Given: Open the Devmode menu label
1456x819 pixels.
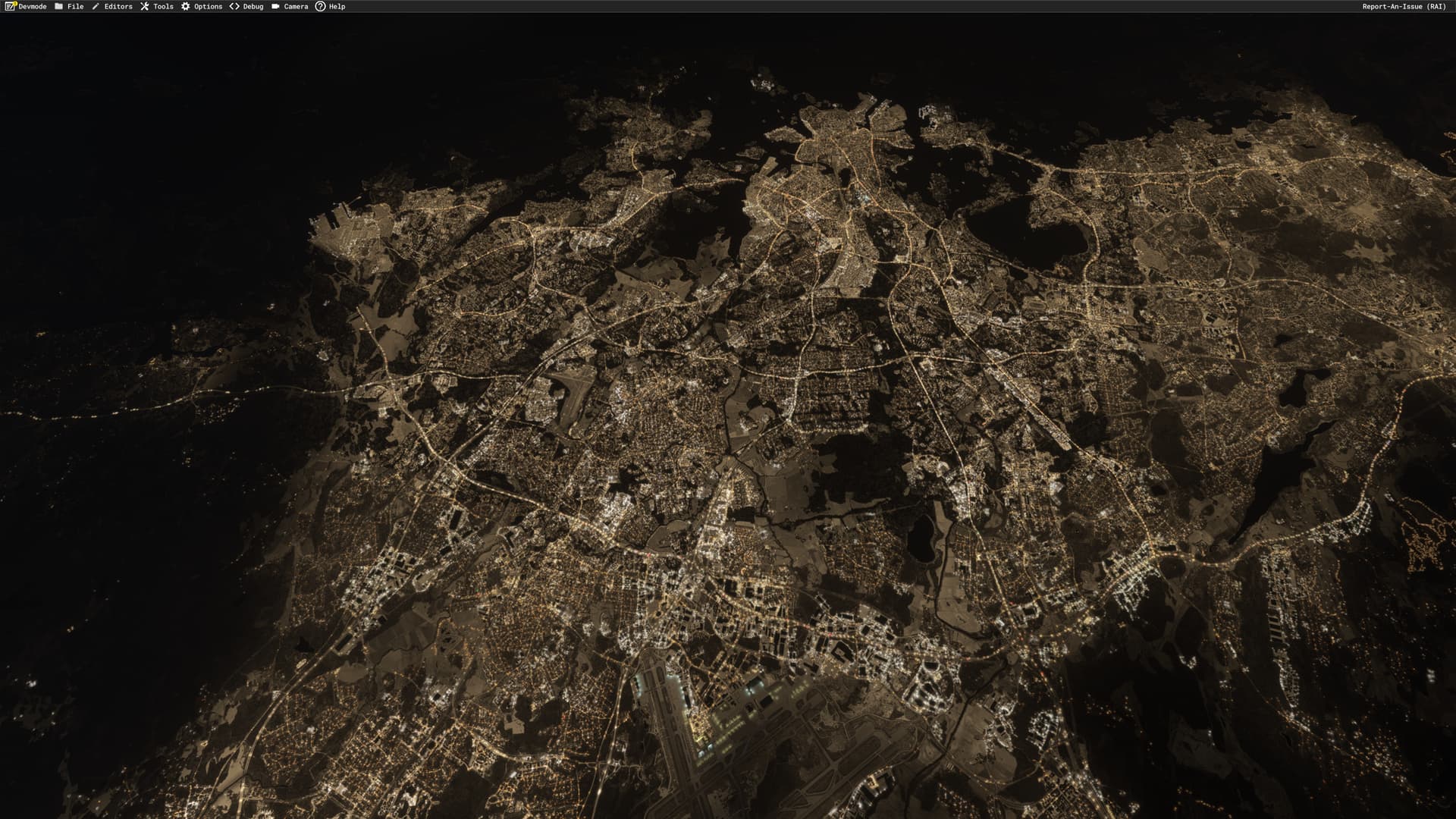Looking at the screenshot, I should click(33, 6).
